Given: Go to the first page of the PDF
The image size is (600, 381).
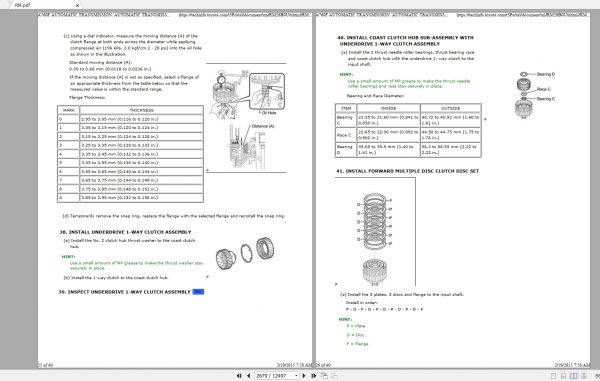Looking at the screenshot, I should tap(239, 376).
